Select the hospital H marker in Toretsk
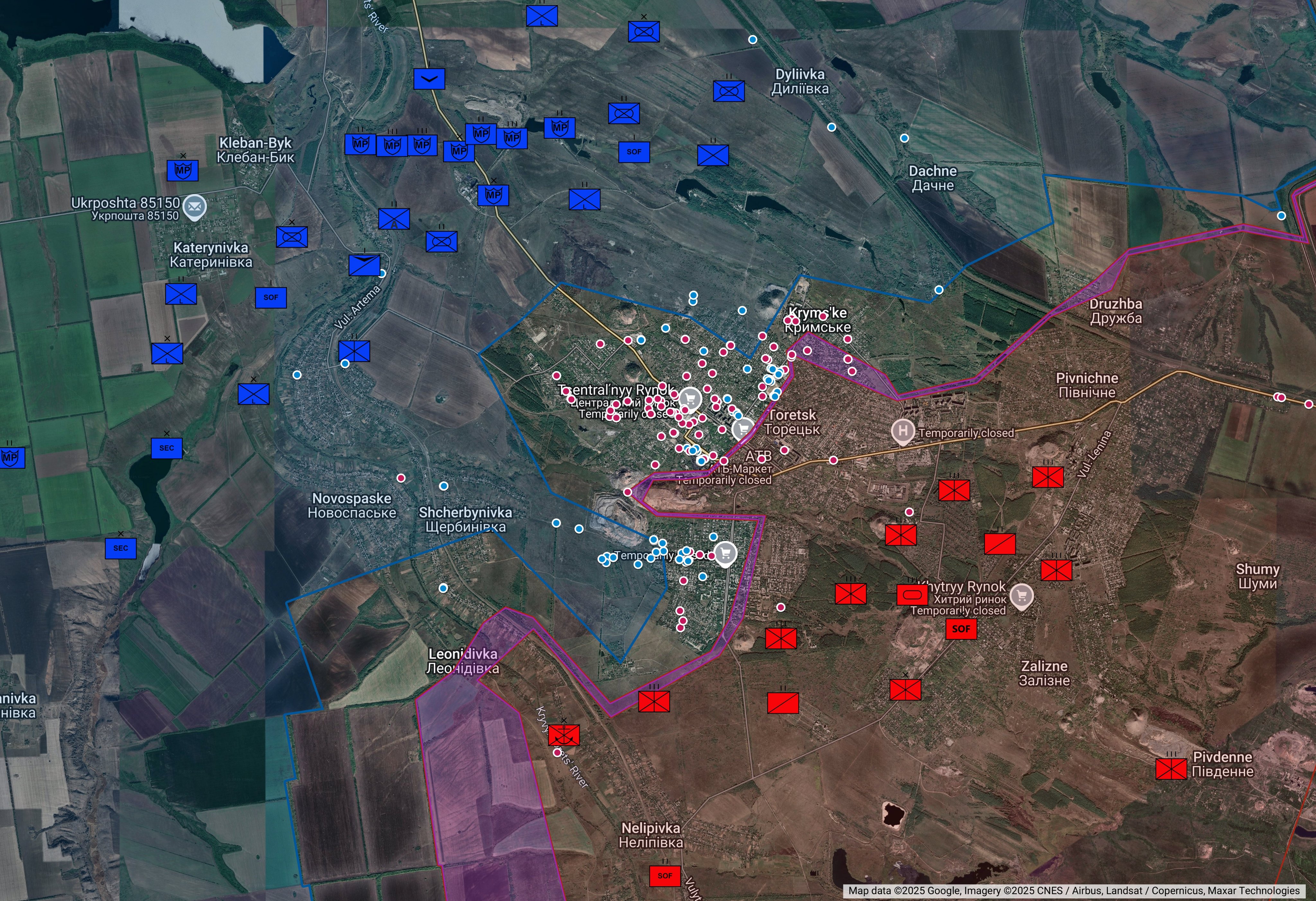 point(903,431)
